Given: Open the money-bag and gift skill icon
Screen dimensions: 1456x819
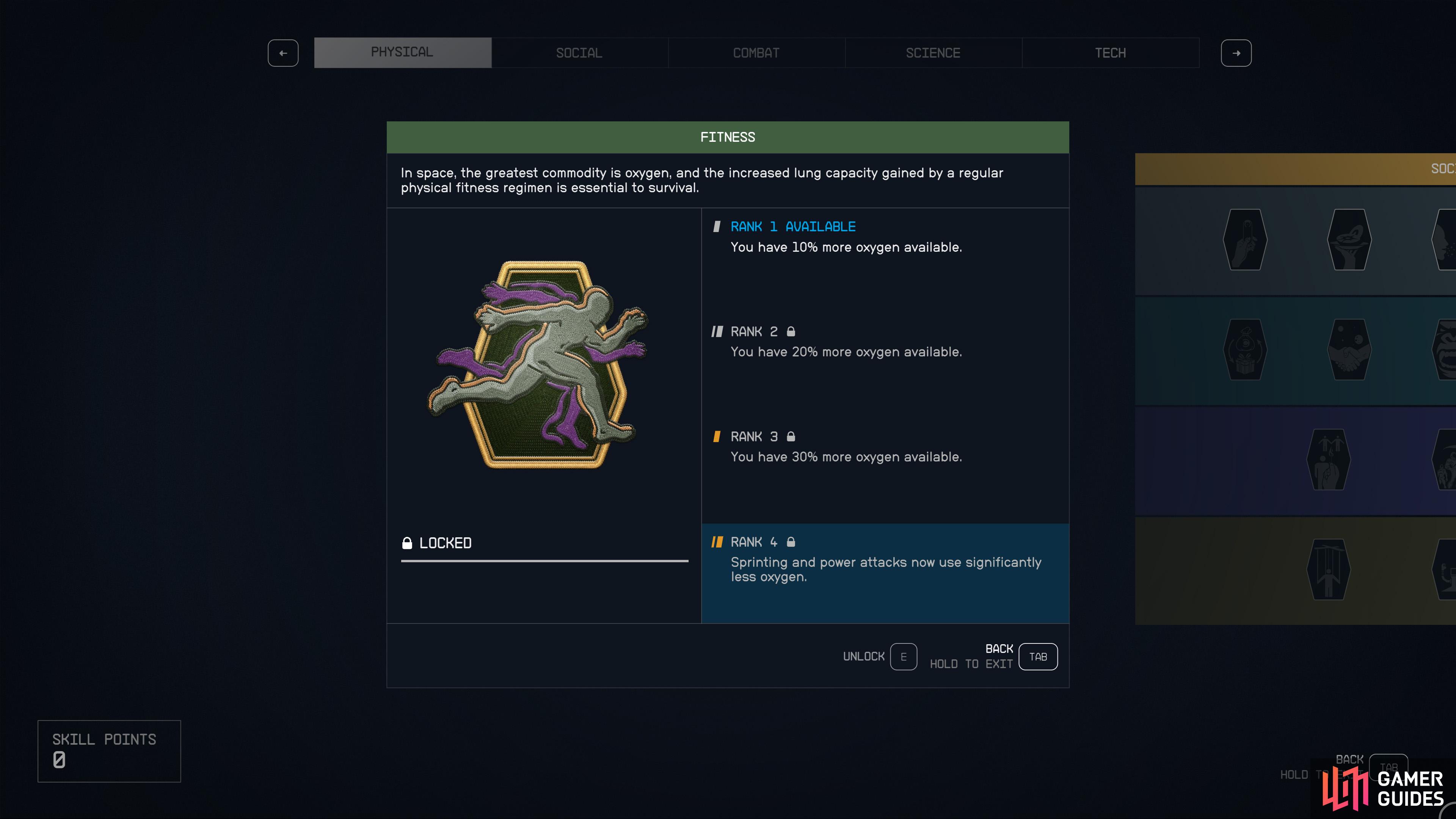Looking at the screenshot, I should [x=1245, y=349].
